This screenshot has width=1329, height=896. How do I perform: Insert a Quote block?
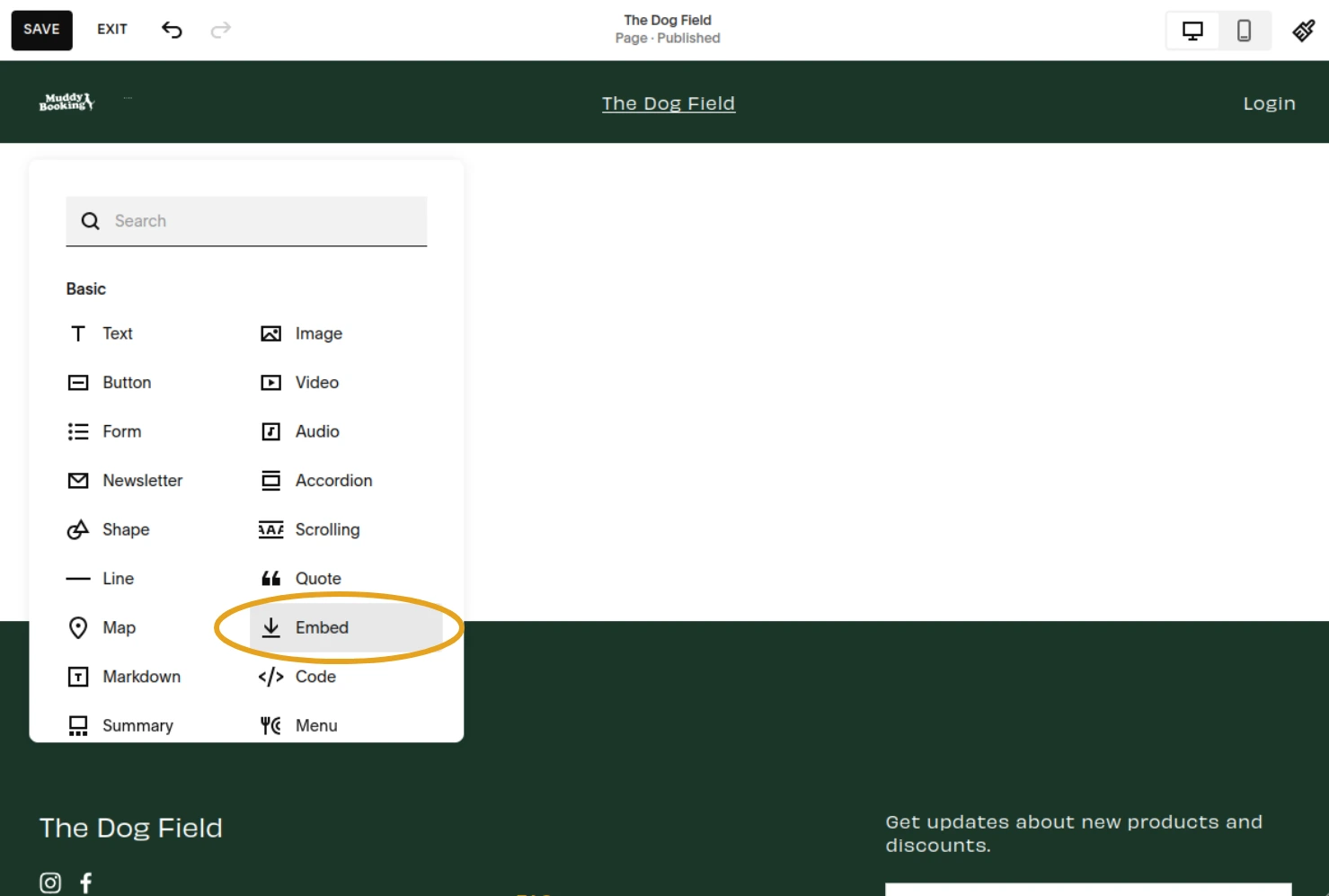(317, 578)
